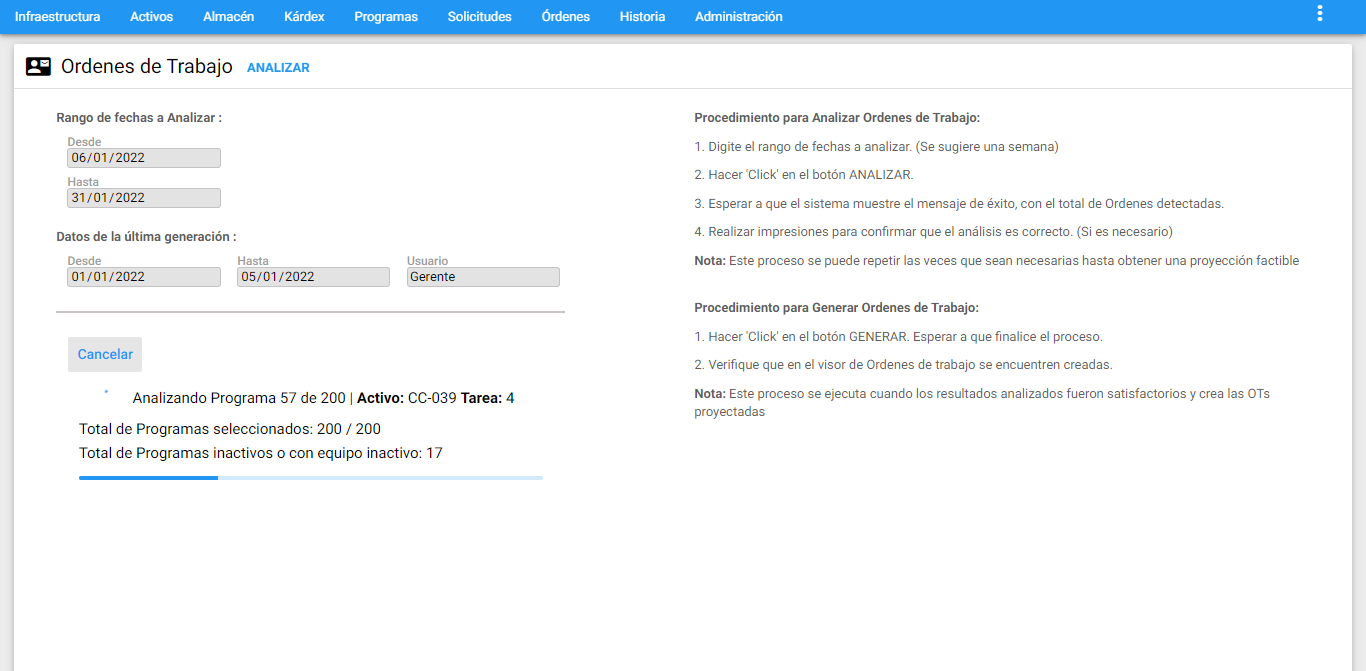The width and height of the screenshot is (1366, 671).
Task: Click the Procedimiento para Generar Ordenes heading
Action: click(x=837, y=307)
